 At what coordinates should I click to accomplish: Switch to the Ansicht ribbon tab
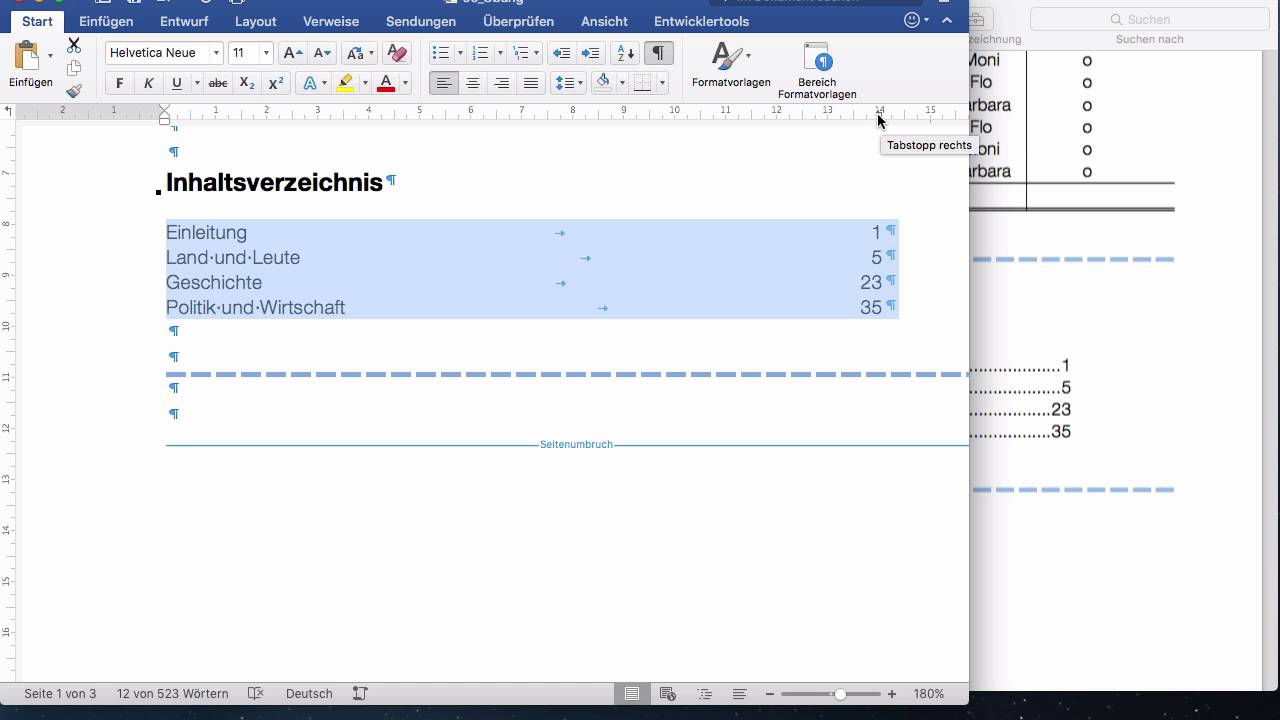[604, 21]
